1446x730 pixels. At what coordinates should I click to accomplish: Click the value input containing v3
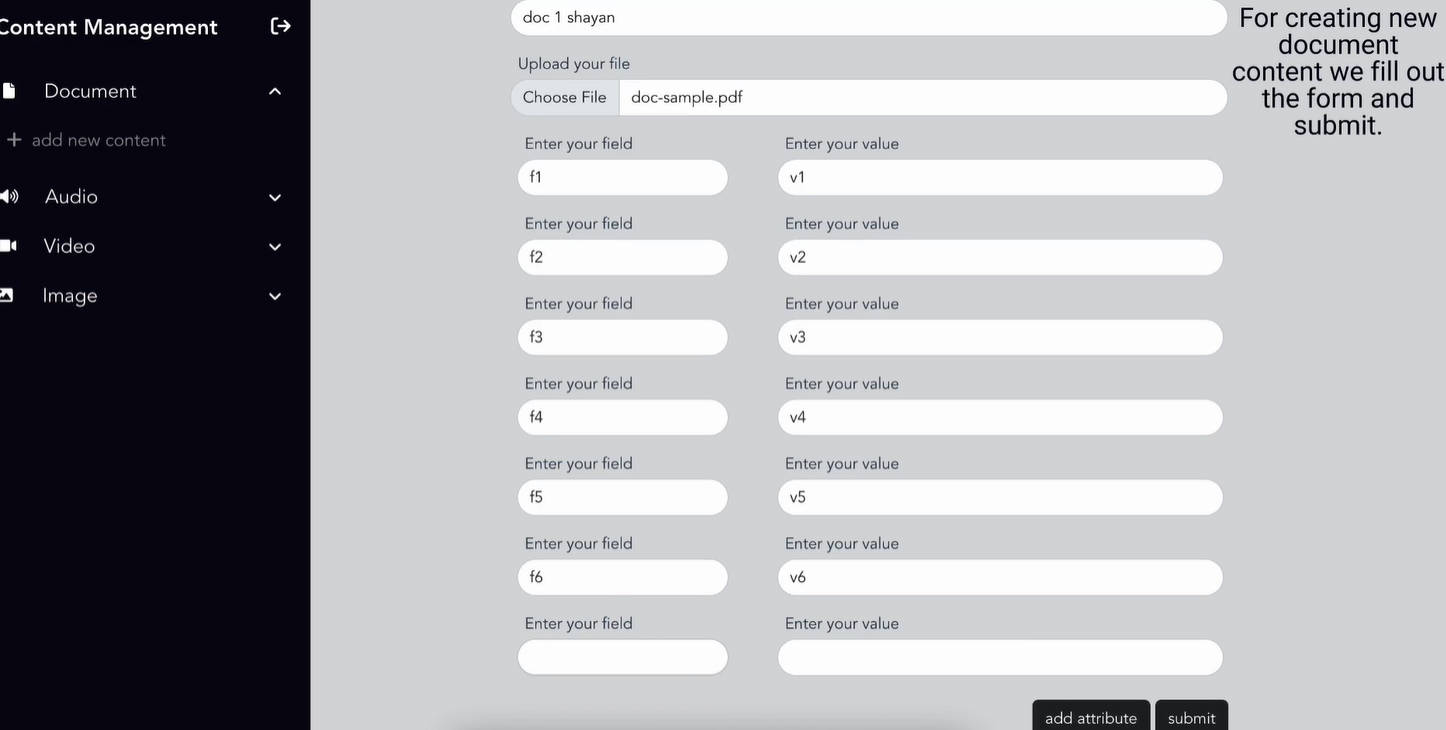pyautogui.click(x=1000, y=337)
